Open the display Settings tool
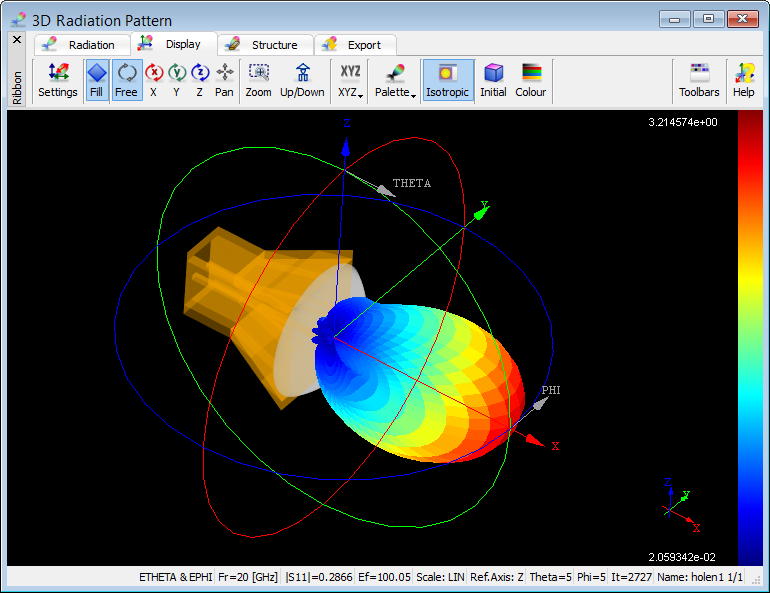Screen dimensions: 770x593 (57, 80)
